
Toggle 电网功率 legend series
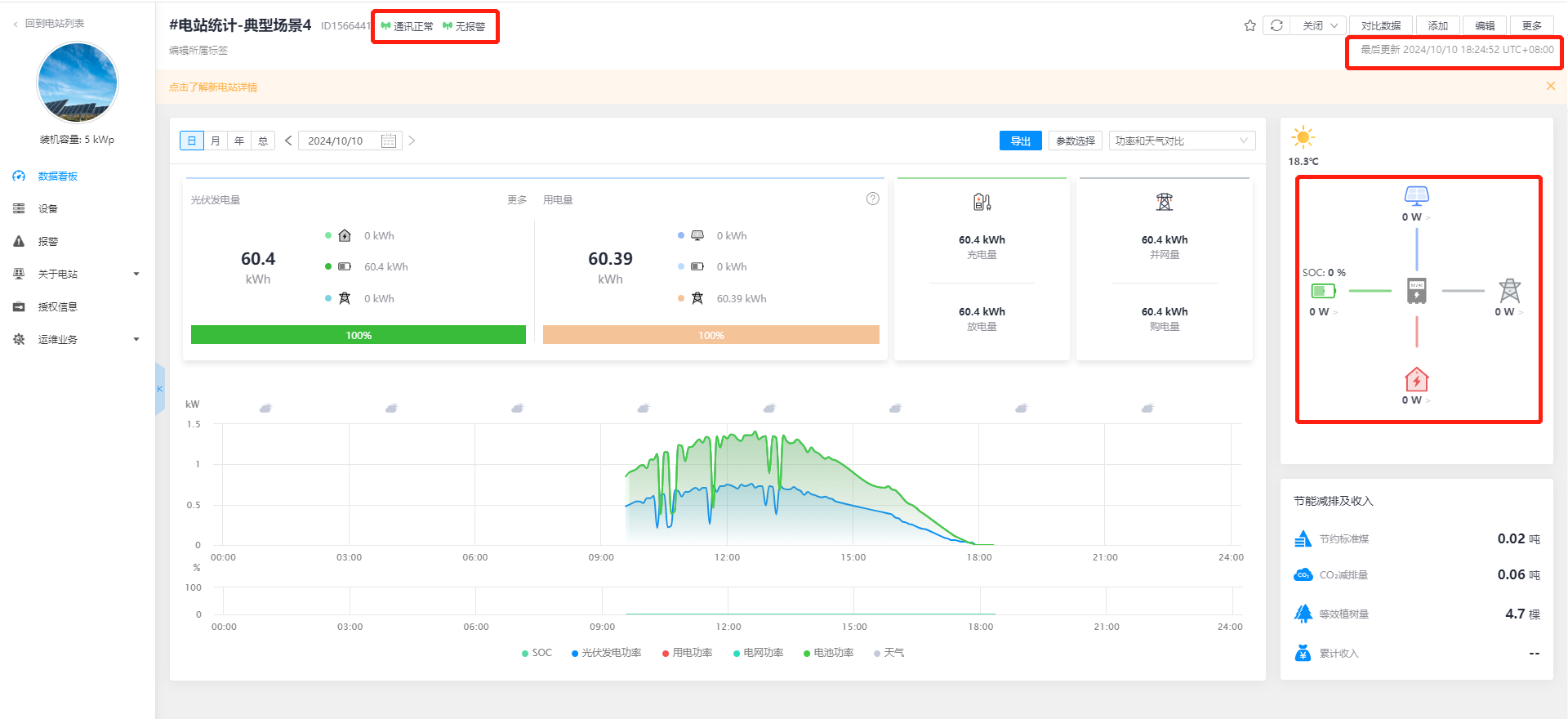point(758,653)
